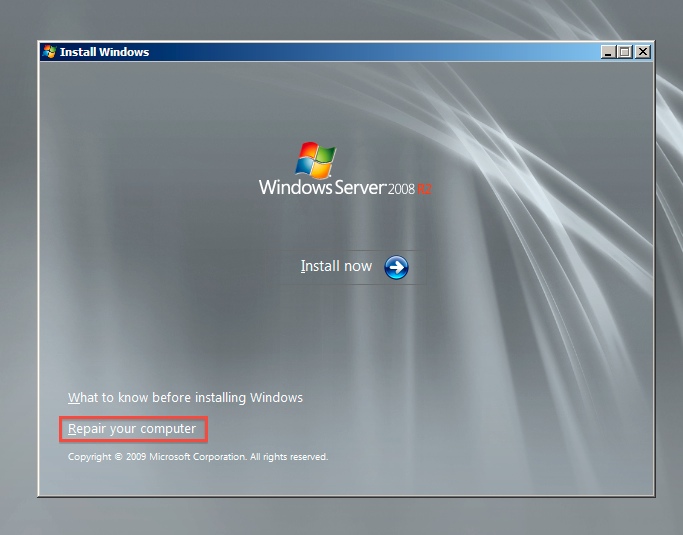Select the Install now text label
Screen dimensions: 683x535
click(x=336, y=267)
